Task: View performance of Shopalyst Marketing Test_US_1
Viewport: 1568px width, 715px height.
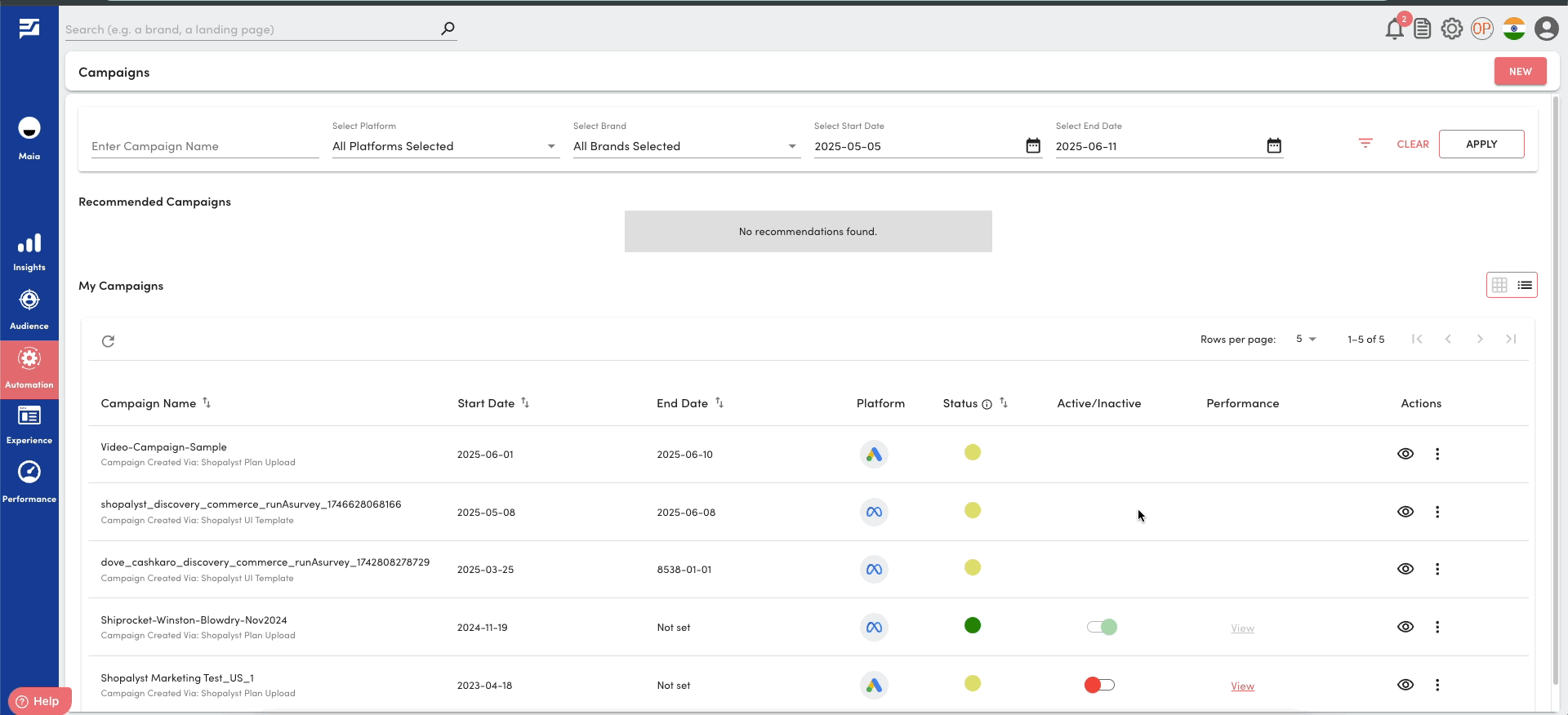Action: pyautogui.click(x=1242, y=686)
